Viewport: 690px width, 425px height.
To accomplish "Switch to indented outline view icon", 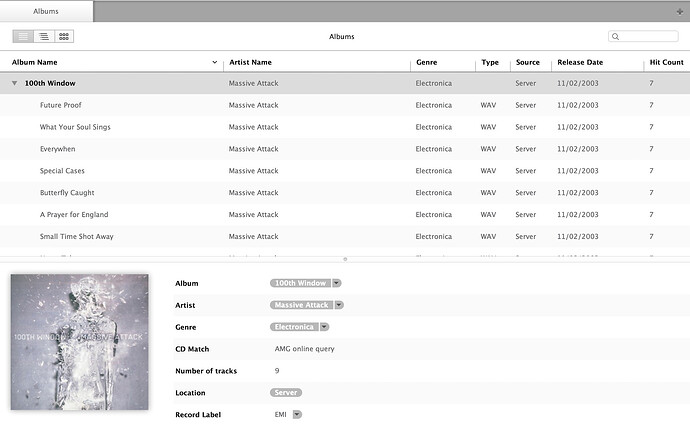I will (44, 36).
